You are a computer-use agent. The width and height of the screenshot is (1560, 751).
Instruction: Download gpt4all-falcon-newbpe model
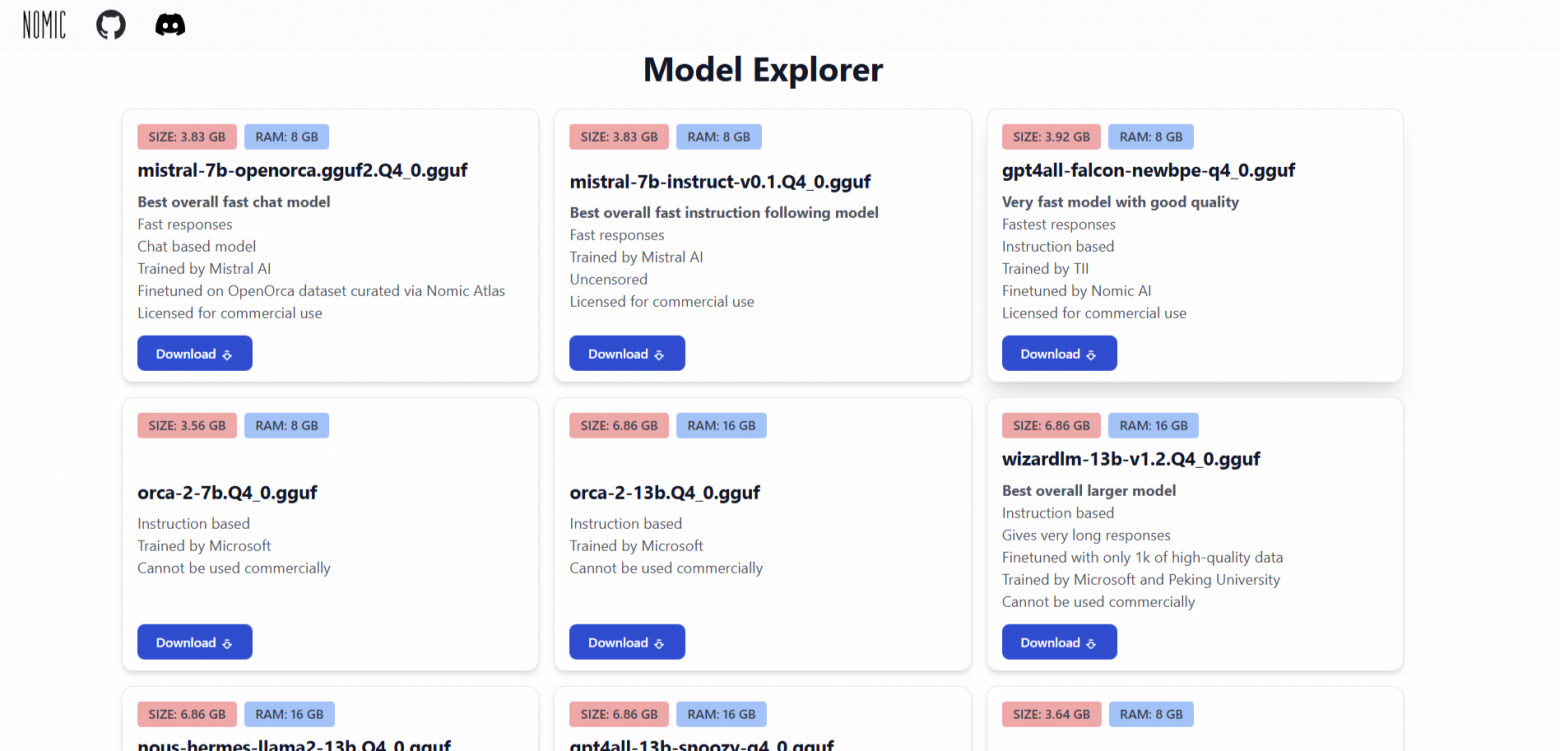(1059, 354)
